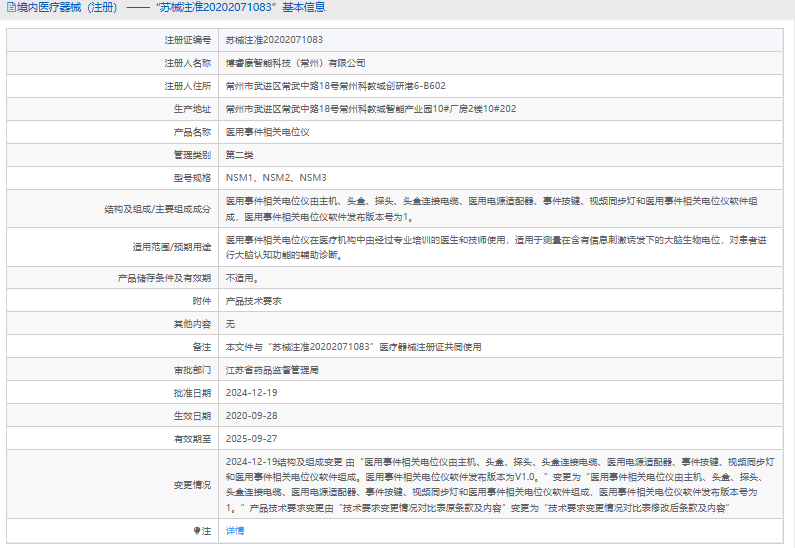This screenshot has width=795, height=548.
Task: Click the 注册人名称 label
Action: pyautogui.click(x=188, y=63)
